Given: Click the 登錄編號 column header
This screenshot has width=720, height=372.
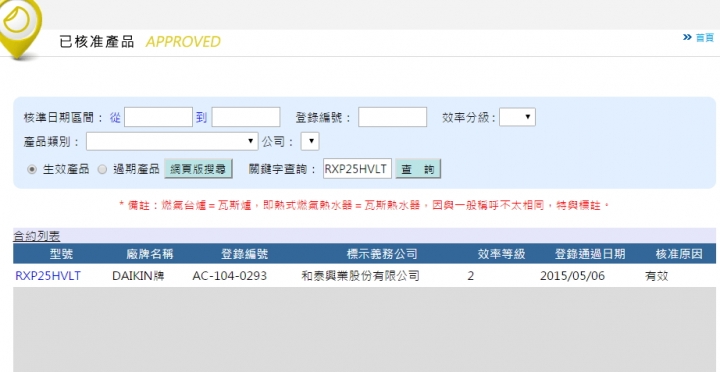Looking at the screenshot, I should [x=244, y=254].
